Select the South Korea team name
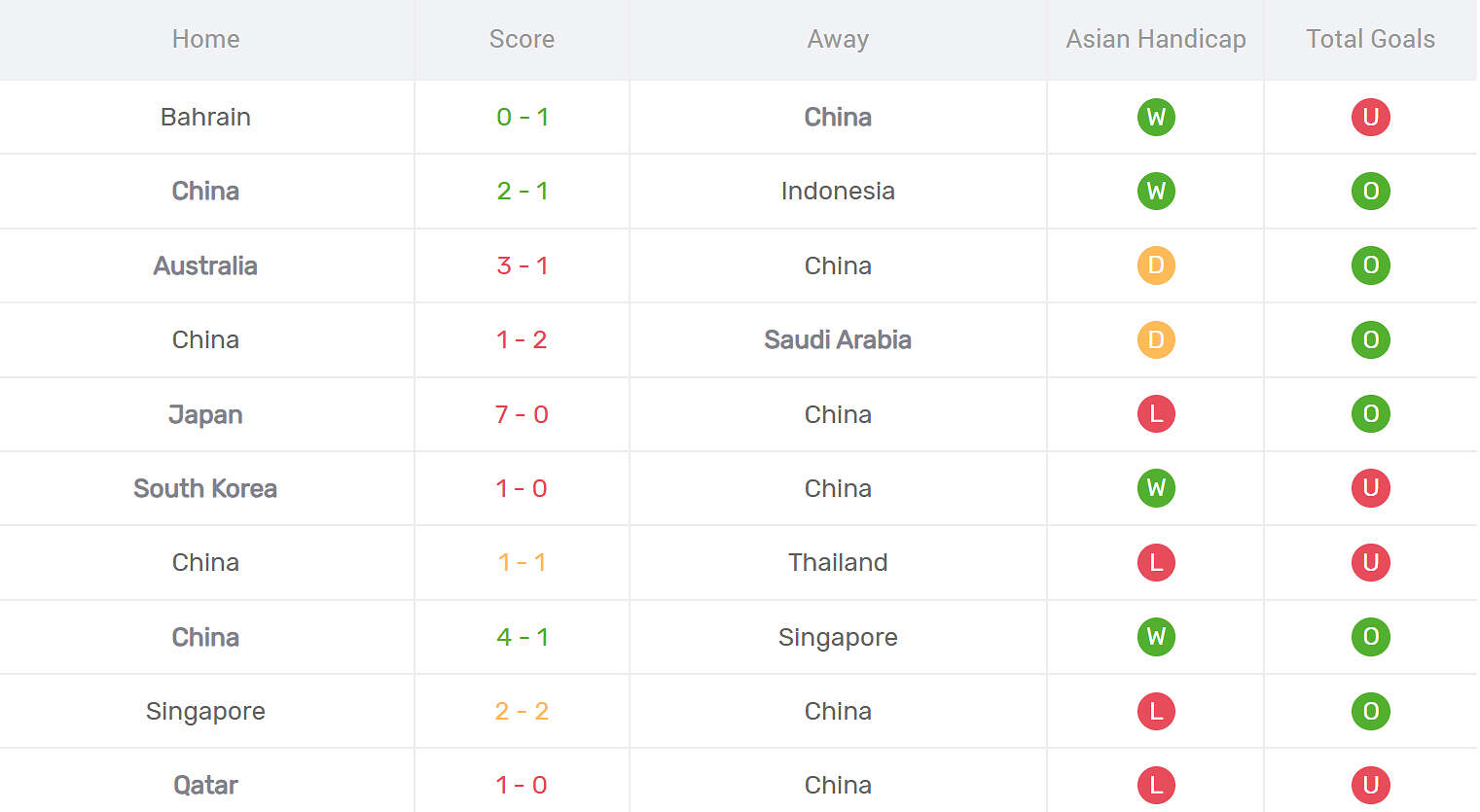Image resolution: width=1480 pixels, height=812 pixels. pos(205,488)
